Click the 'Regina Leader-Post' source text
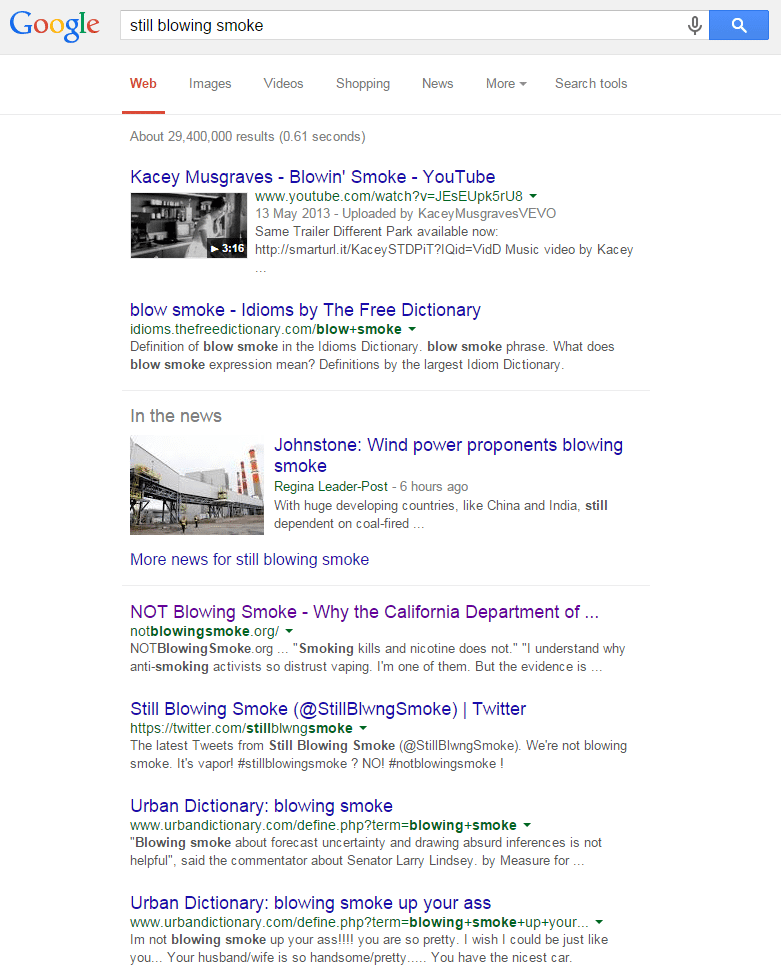The height and width of the screenshot is (968, 781). tap(331, 486)
